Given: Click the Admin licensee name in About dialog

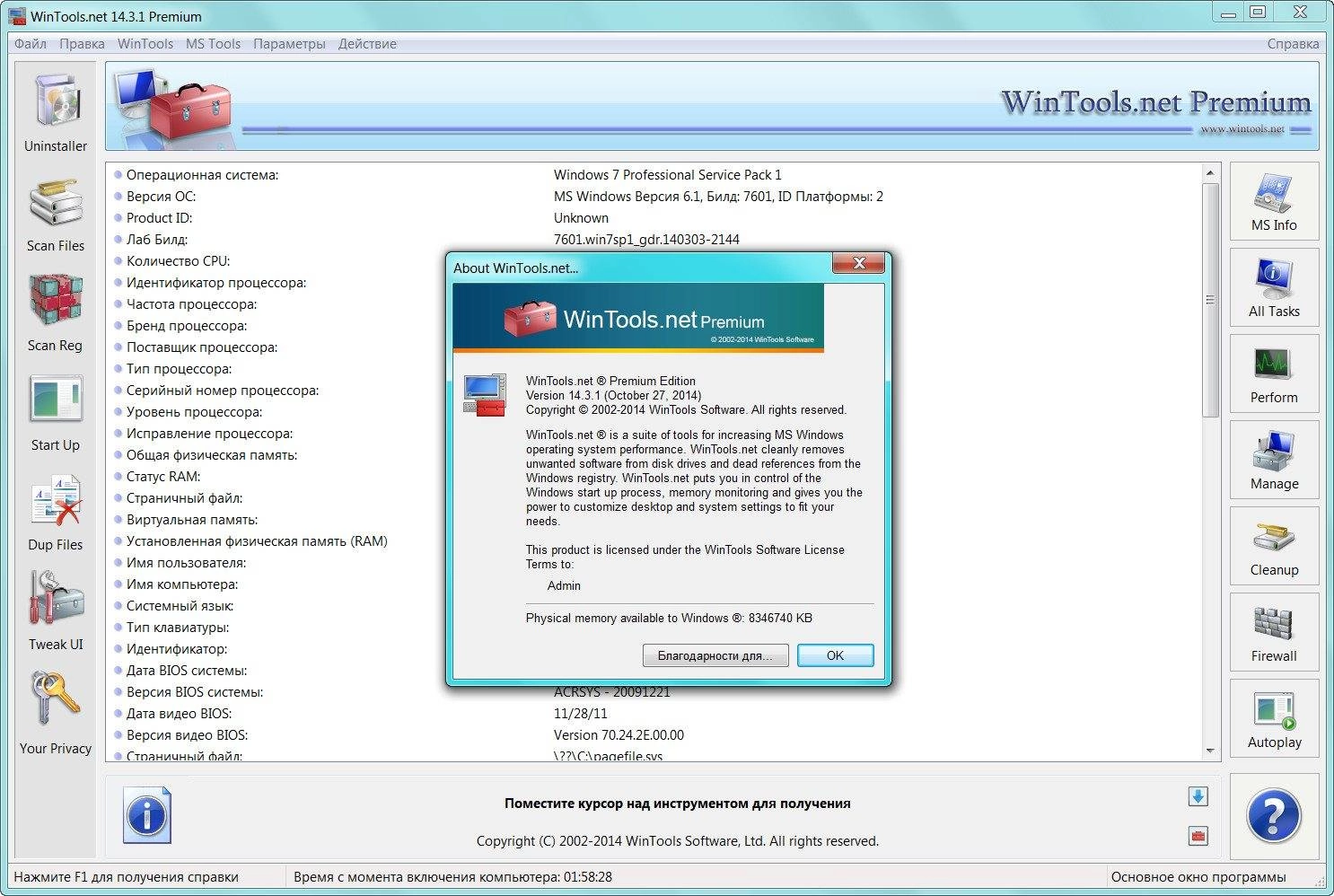Looking at the screenshot, I should pyautogui.click(x=564, y=585).
